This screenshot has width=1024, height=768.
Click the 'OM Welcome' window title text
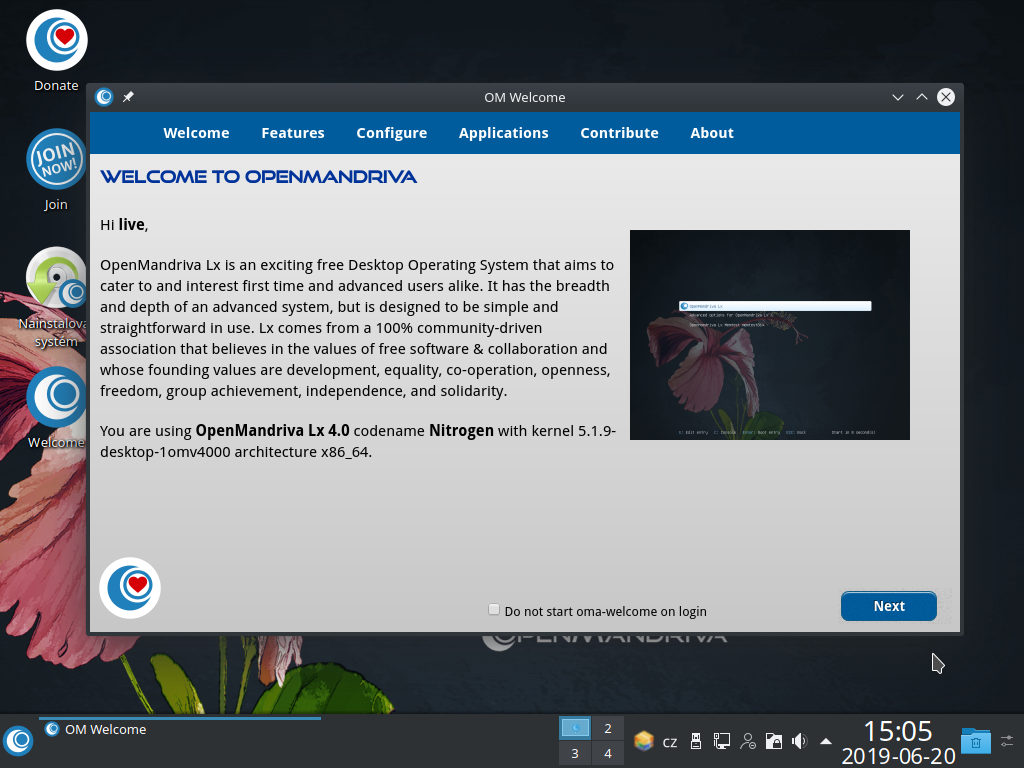[x=524, y=97]
